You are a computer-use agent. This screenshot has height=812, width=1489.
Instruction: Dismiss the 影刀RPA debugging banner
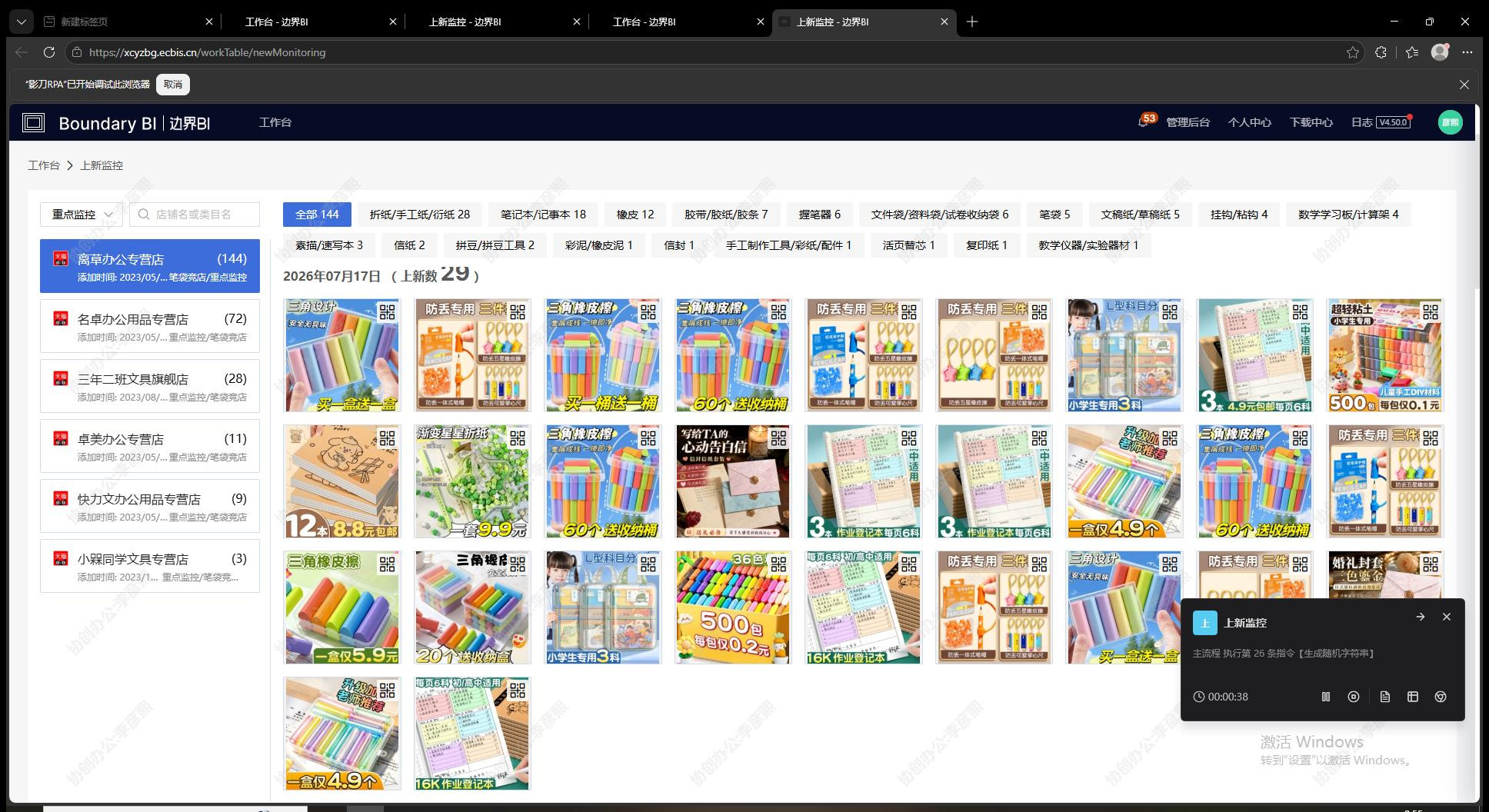1464,85
